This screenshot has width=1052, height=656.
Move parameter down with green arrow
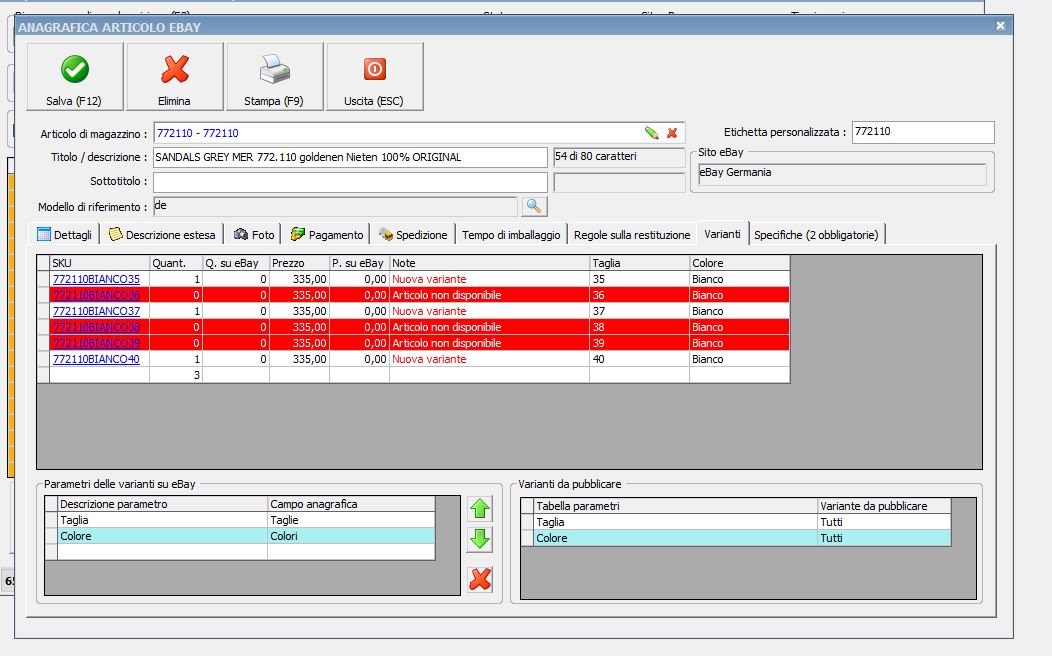click(x=480, y=539)
